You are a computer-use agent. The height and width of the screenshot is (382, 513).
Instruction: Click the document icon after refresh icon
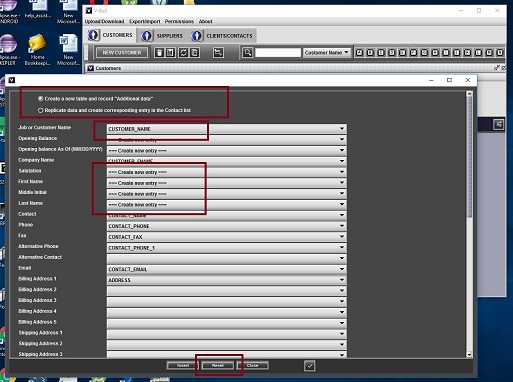click(195, 53)
